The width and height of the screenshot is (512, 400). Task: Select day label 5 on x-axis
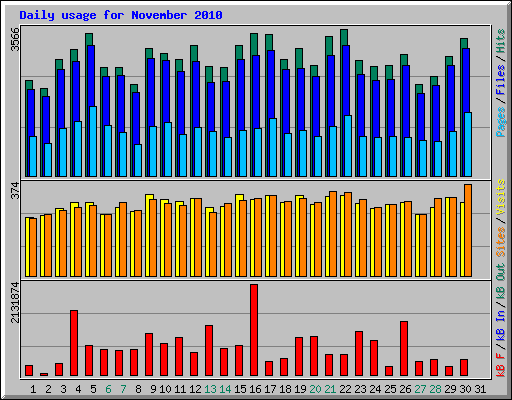coord(93,389)
